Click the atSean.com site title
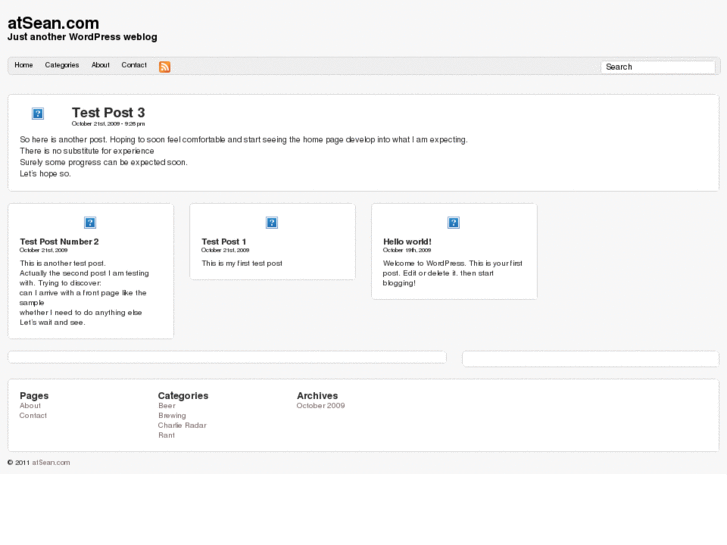 click(53, 22)
